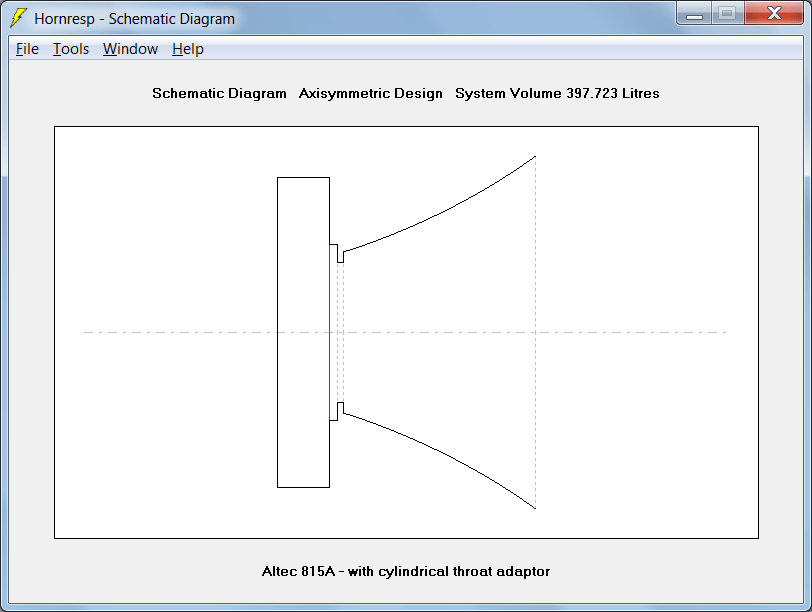Image resolution: width=812 pixels, height=612 pixels.
Task: Click the rear chamber rectangle in schematic
Action: 303,332
